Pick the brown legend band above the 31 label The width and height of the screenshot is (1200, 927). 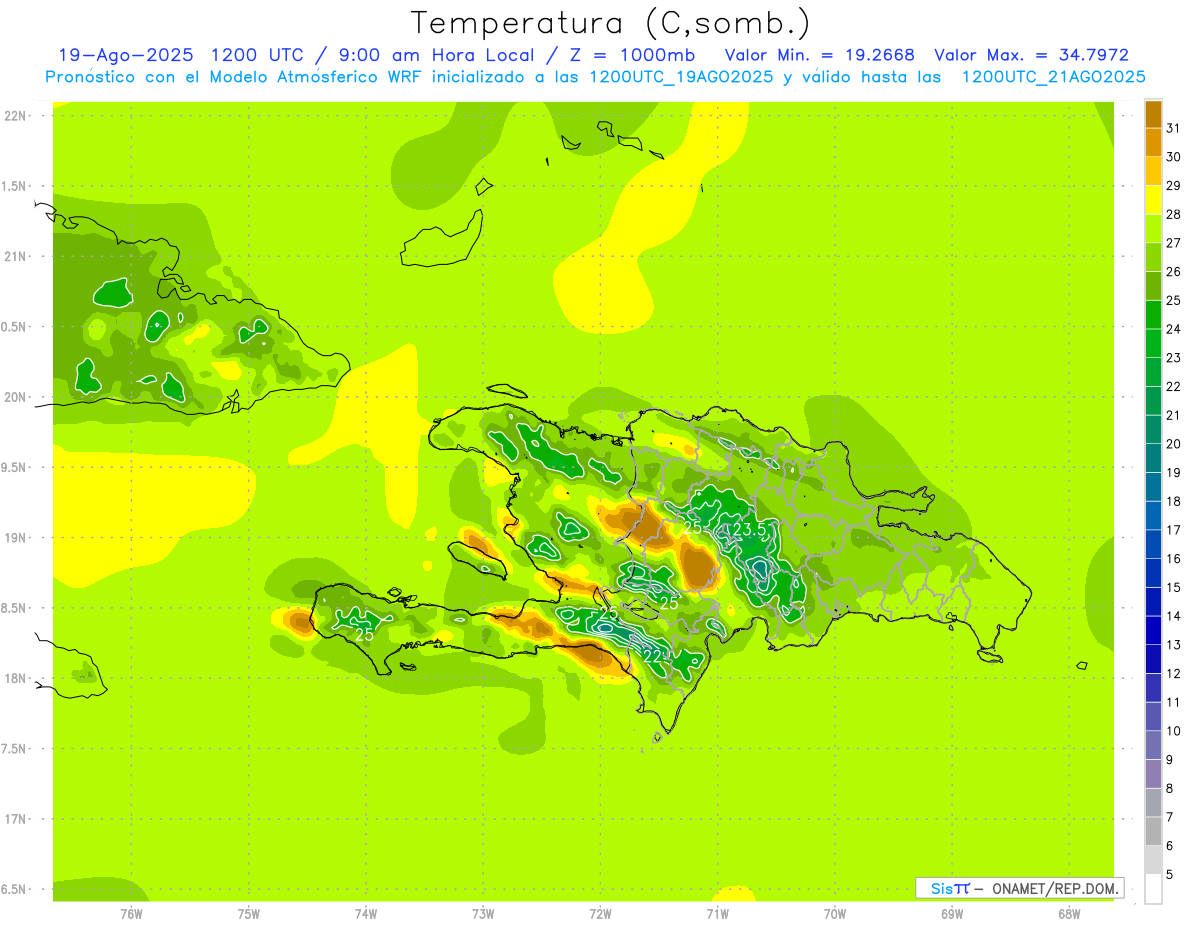click(1153, 114)
